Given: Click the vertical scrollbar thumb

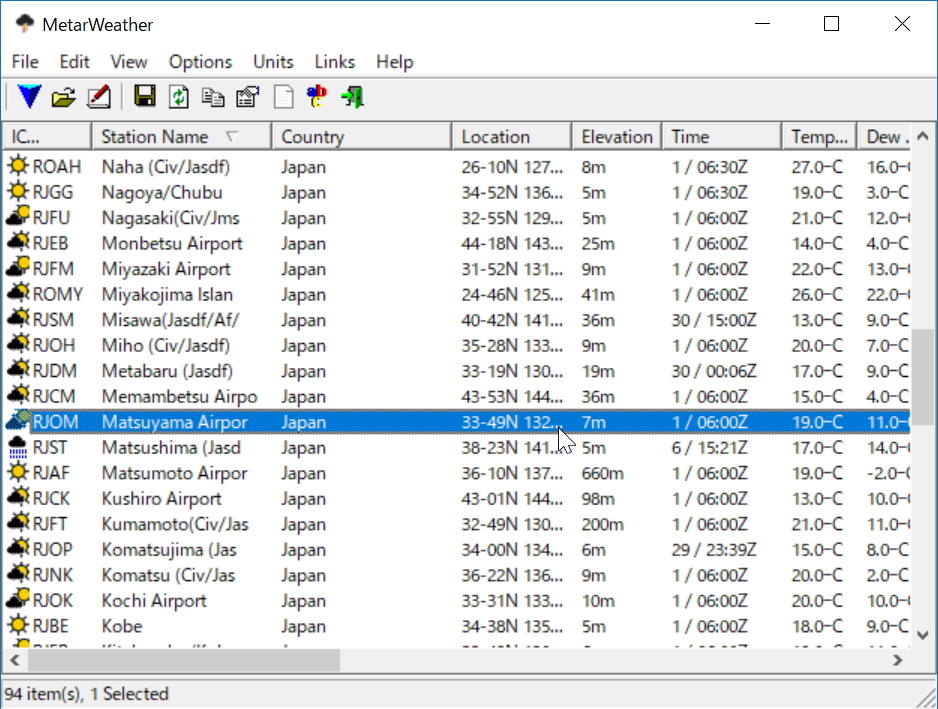Looking at the screenshot, I should coord(922,376).
